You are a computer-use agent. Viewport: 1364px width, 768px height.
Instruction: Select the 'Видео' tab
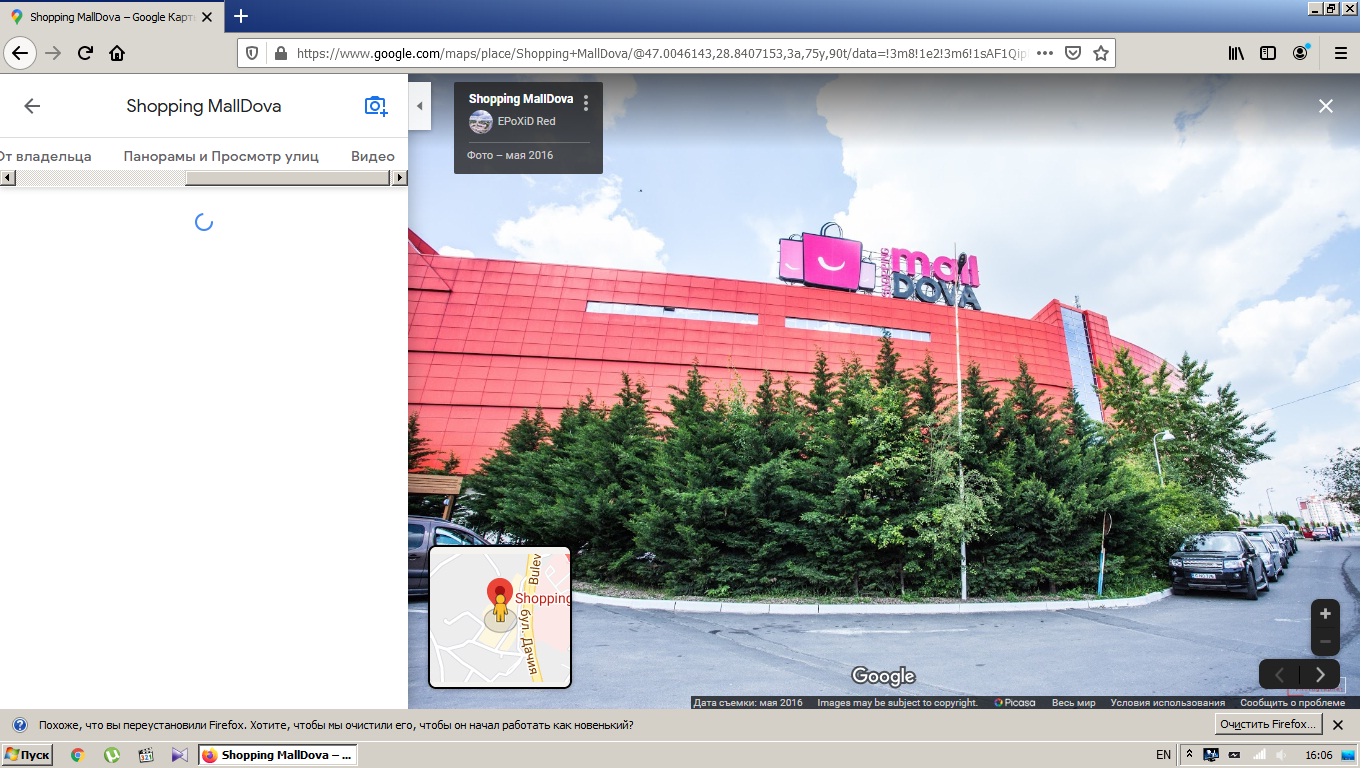click(373, 156)
